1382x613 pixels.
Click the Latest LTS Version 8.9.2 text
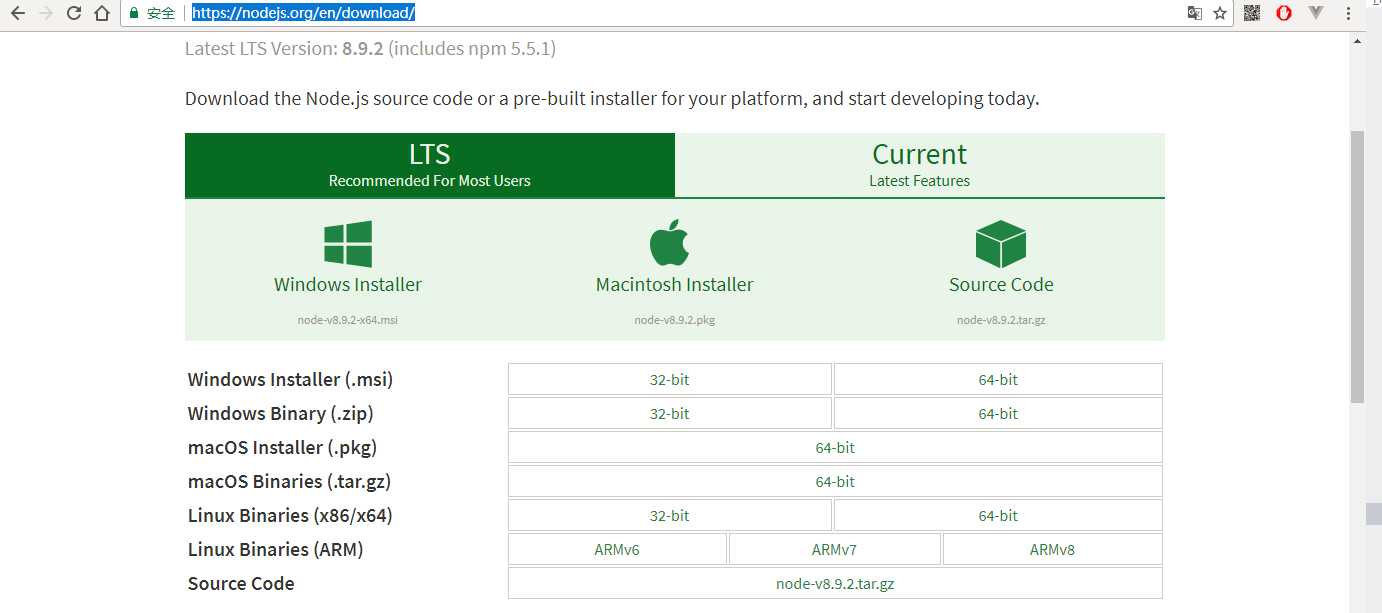[370, 48]
